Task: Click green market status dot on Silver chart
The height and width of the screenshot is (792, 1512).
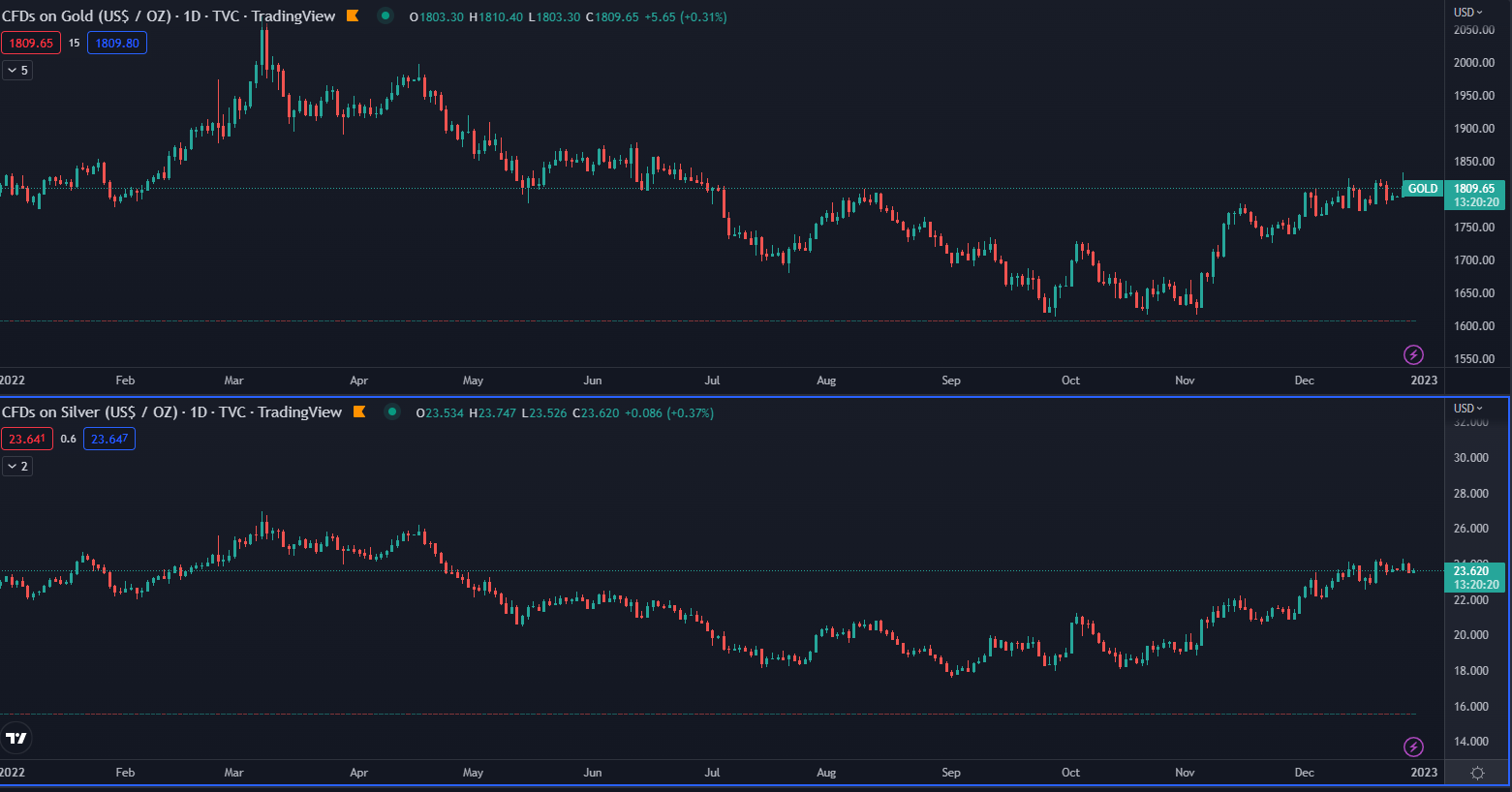Action: click(392, 412)
